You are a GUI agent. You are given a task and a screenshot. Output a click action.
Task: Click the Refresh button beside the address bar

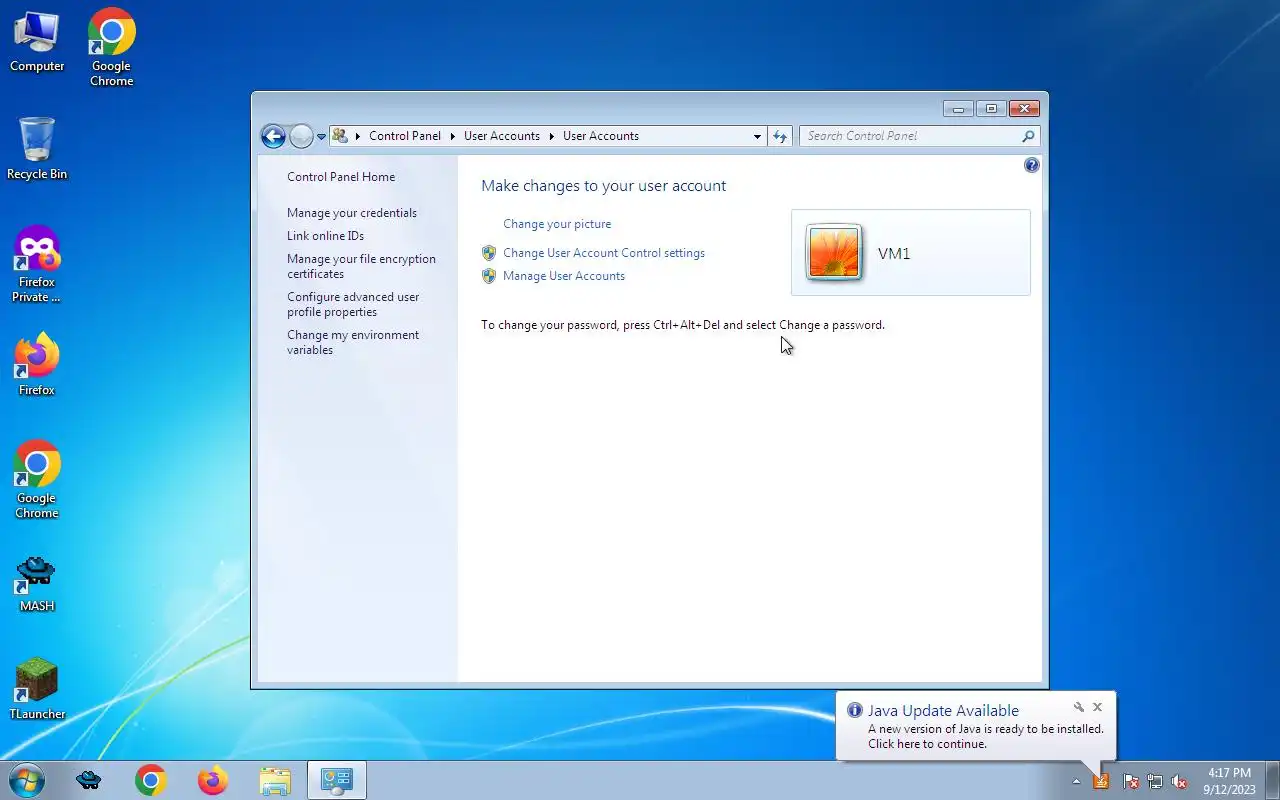[x=780, y=136]
